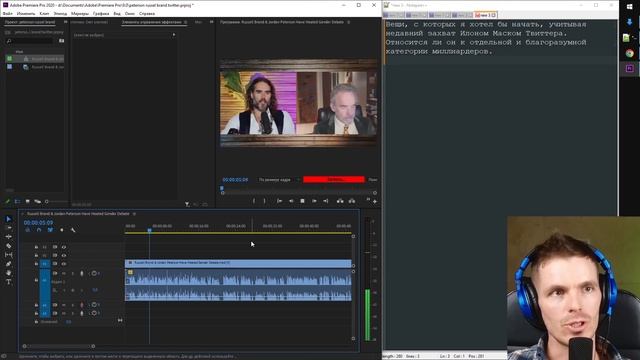Select the Ripple Edit tool

click(x=9, y=237)
